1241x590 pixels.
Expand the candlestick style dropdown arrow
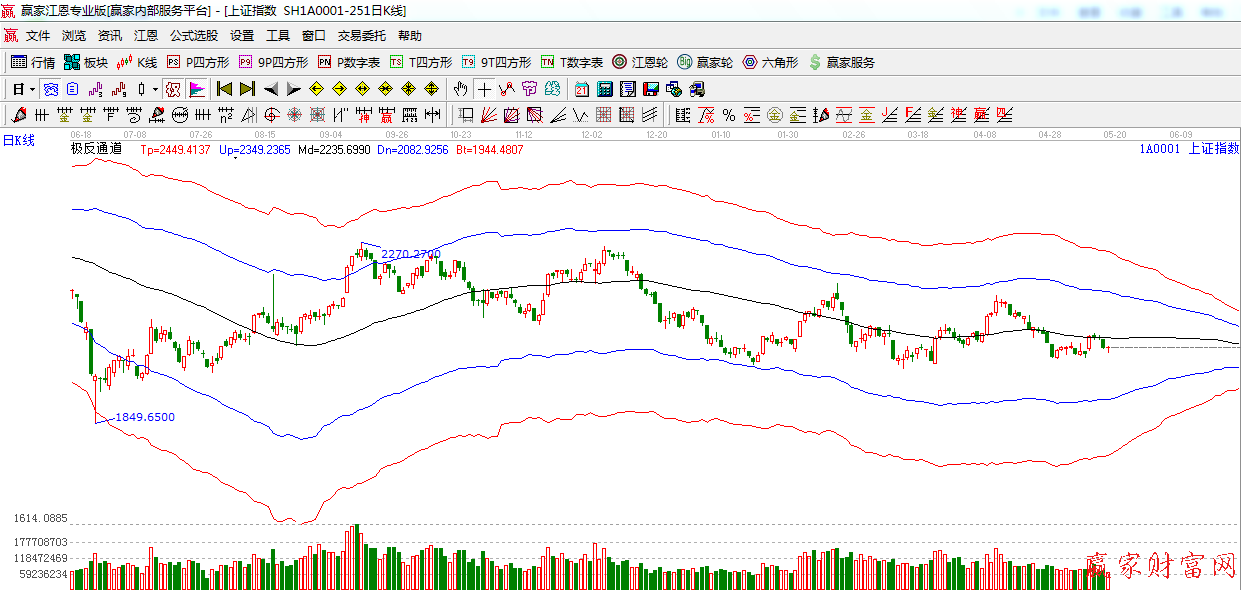tap(158, 89)
